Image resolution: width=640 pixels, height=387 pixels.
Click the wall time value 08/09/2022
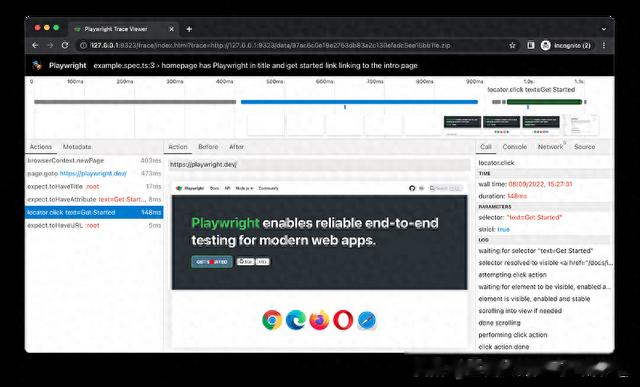540,184
